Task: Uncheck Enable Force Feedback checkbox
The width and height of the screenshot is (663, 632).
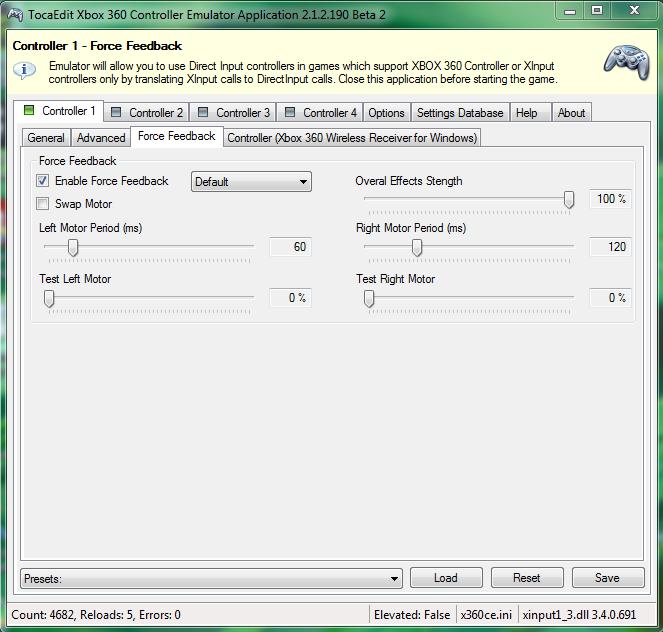Action: [42, 181]
